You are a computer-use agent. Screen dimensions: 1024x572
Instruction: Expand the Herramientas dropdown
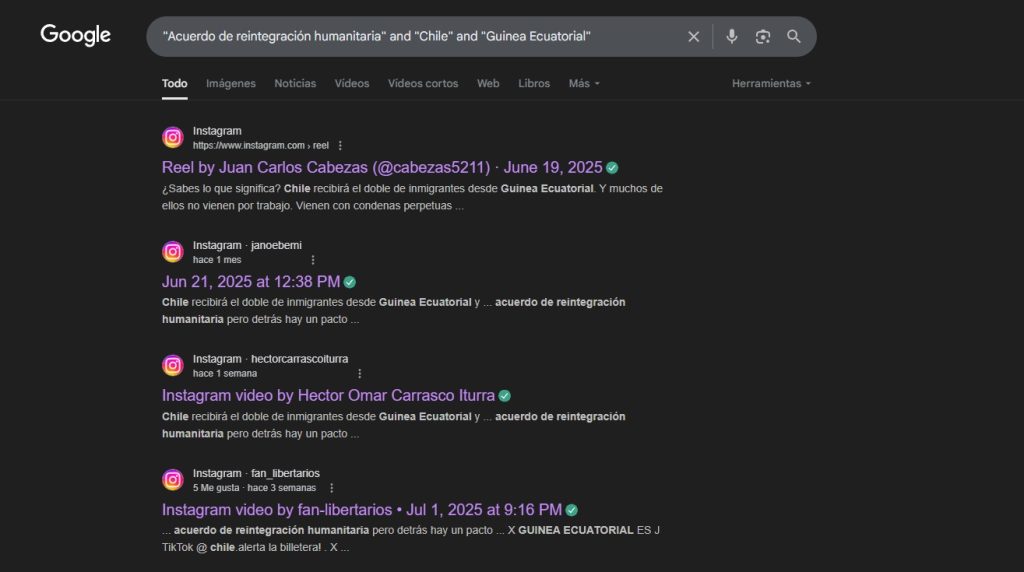tap(771, 84)
